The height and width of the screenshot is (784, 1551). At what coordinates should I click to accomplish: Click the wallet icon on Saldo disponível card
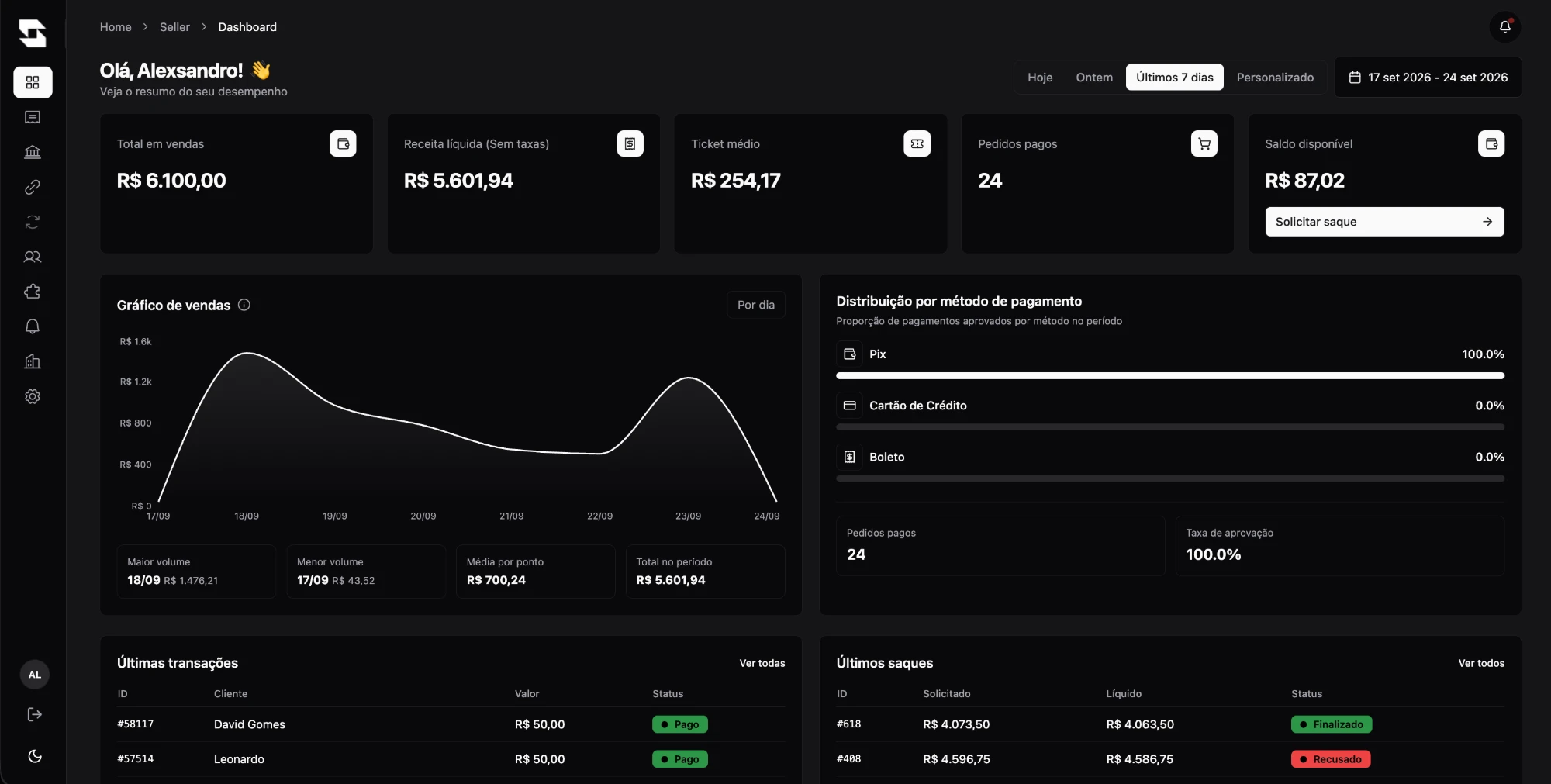pos(1491,143)
